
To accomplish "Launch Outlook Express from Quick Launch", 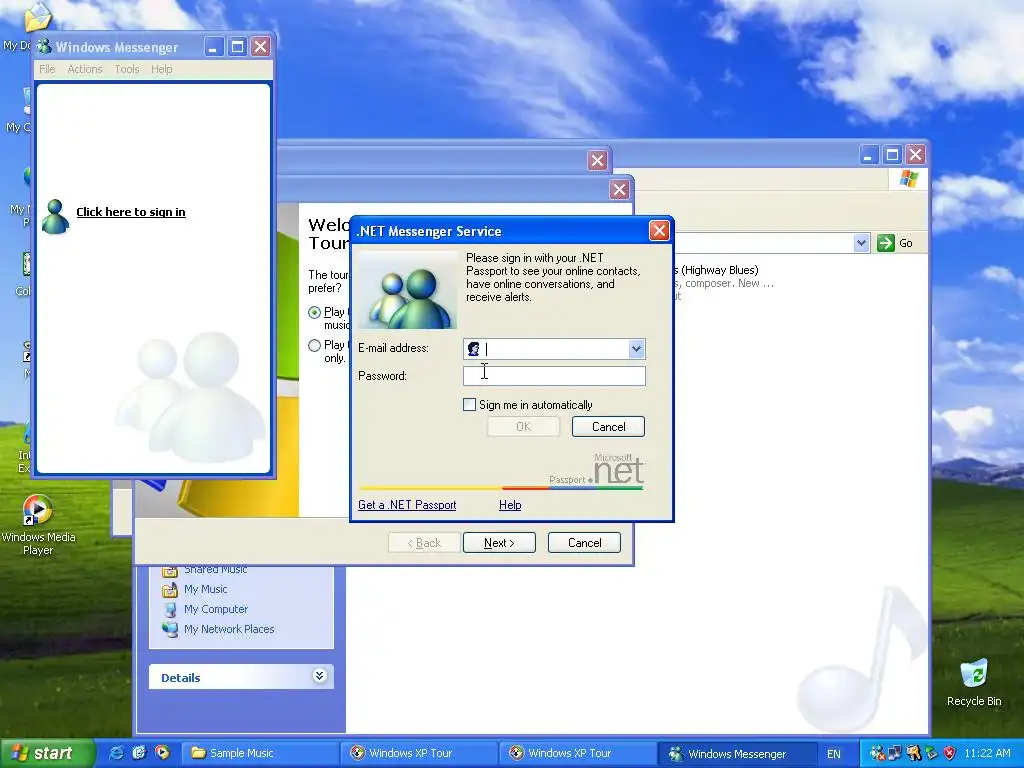I will 139,753.
